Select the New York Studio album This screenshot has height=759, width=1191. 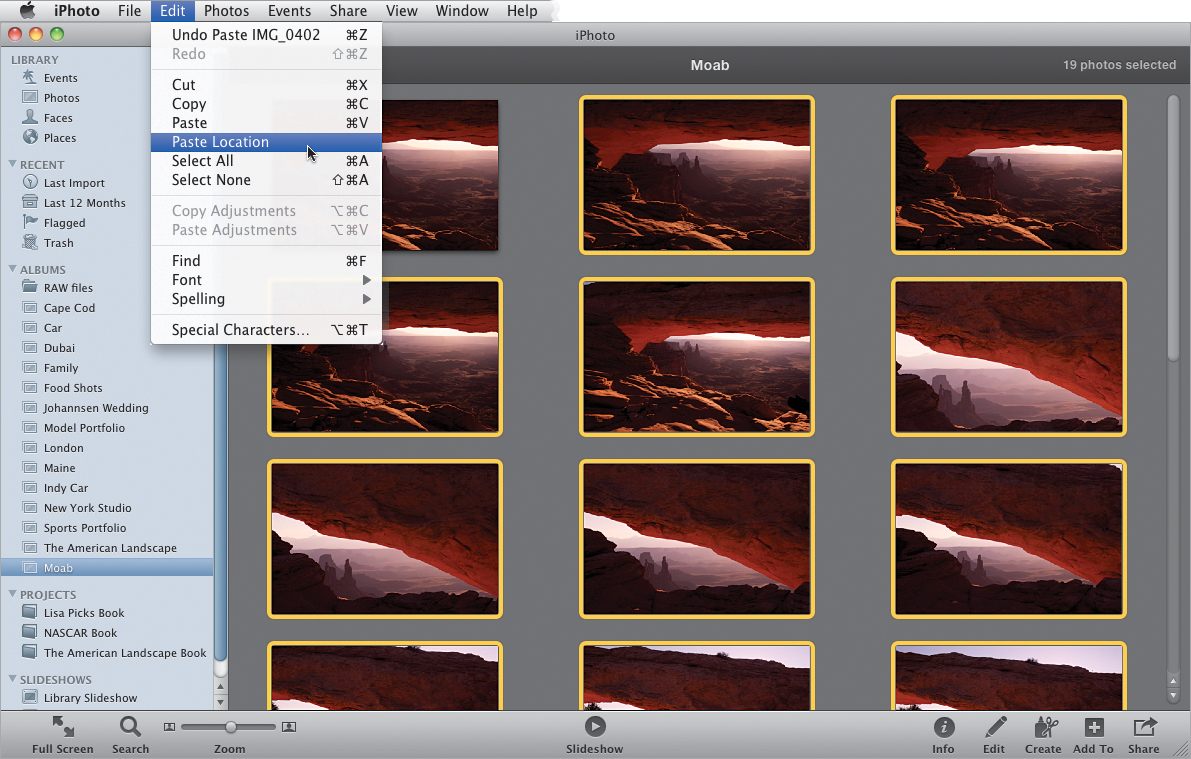click(x=107, y=508)
